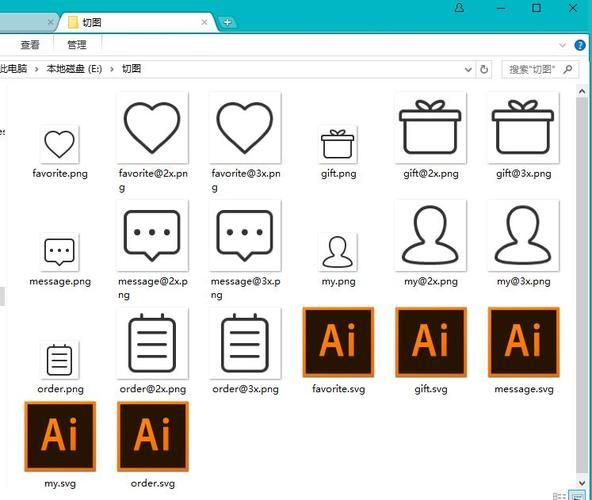Viewport: 592px width, 500px height.
Task: Navigate to 本地磁盘 (E:) in the breadcrumb
Action: click(x=74, y=69)
